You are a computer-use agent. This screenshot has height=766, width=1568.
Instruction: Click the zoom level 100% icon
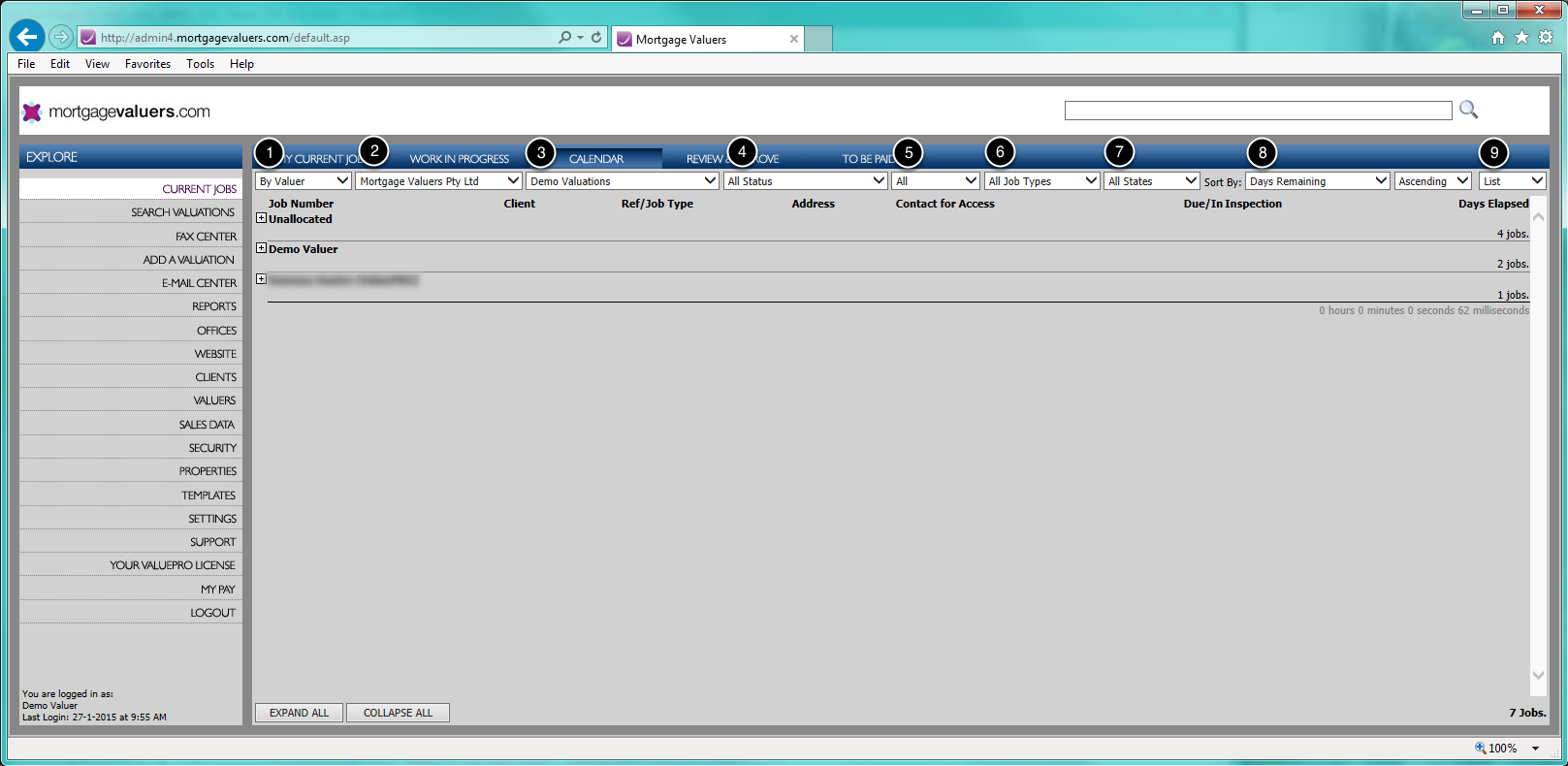pos(1481,748)
